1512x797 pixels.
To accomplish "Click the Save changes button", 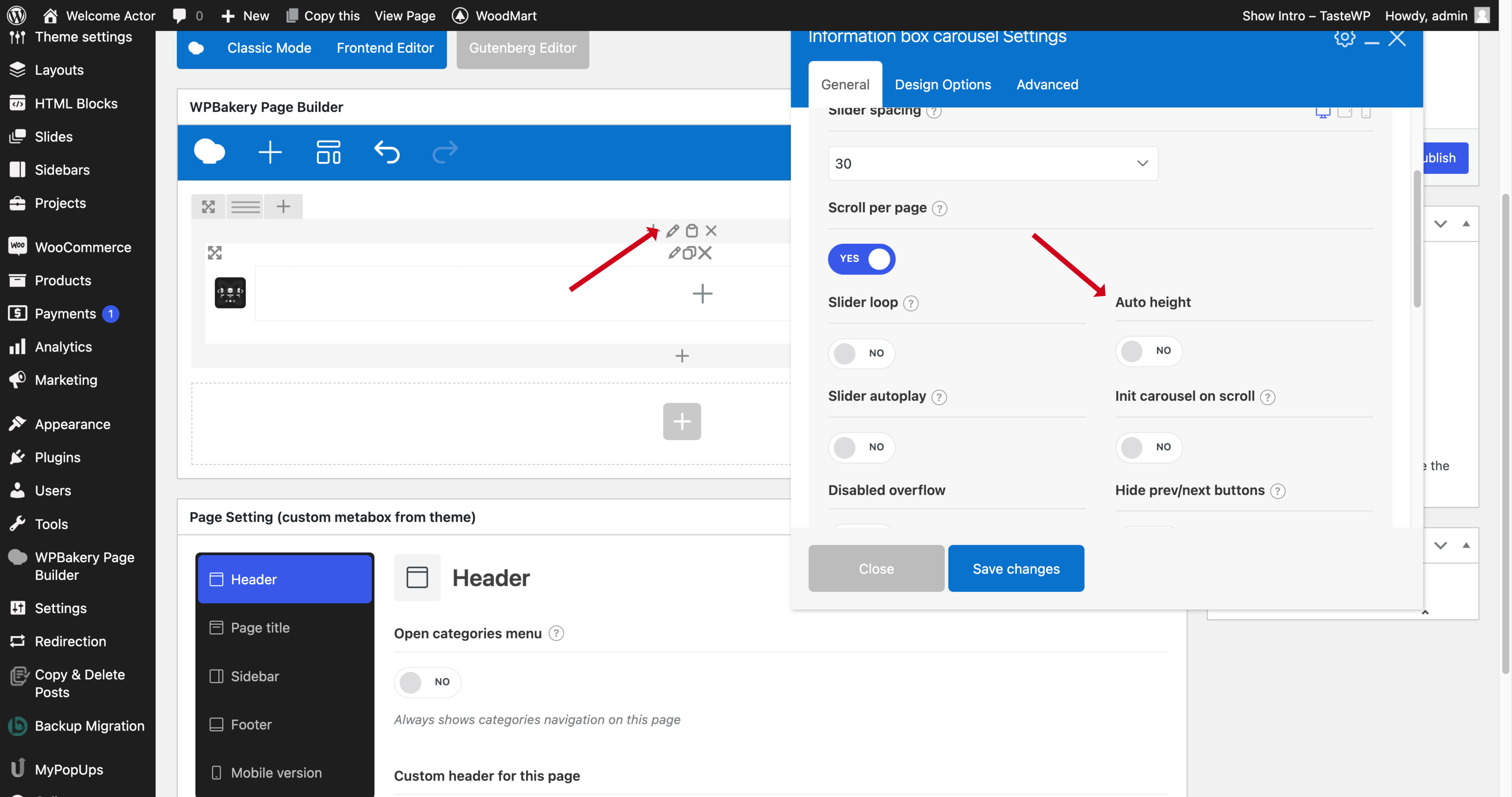I will coord(1016,569).
